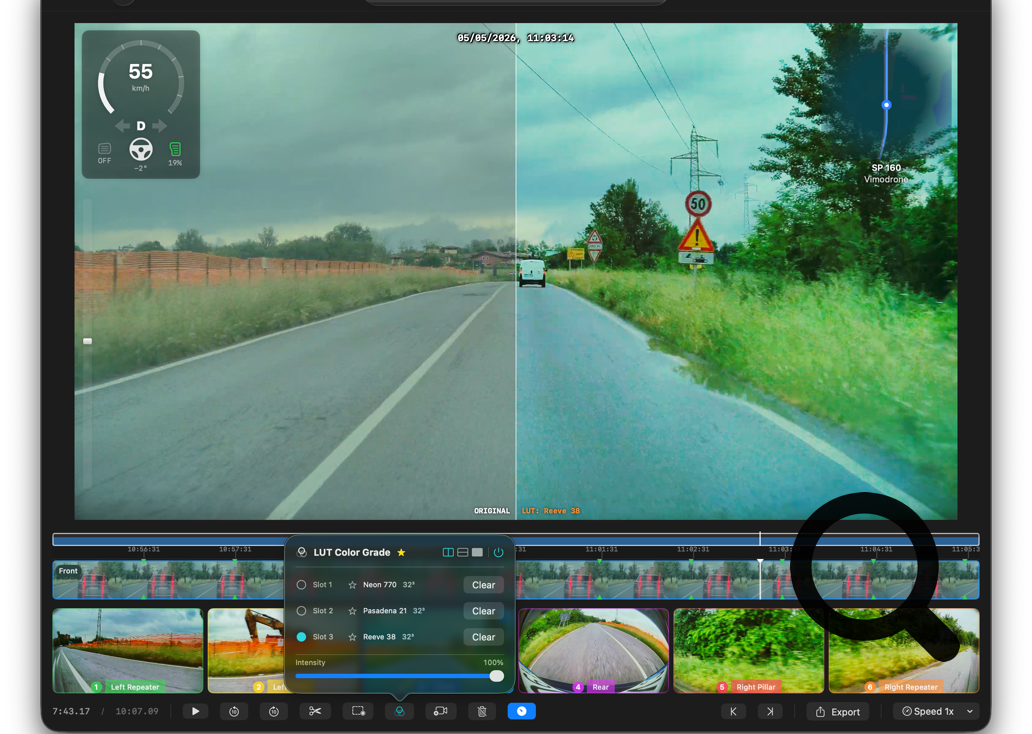Choose vertical split compare view
Screen dimensions: 1032x734
click(x=448, y=552)
